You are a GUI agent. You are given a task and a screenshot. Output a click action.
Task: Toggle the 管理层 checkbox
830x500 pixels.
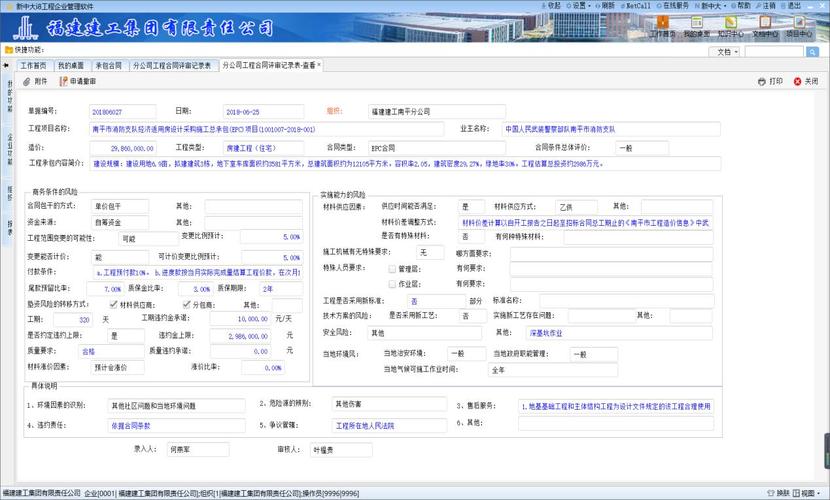click(x=392, y=269)
